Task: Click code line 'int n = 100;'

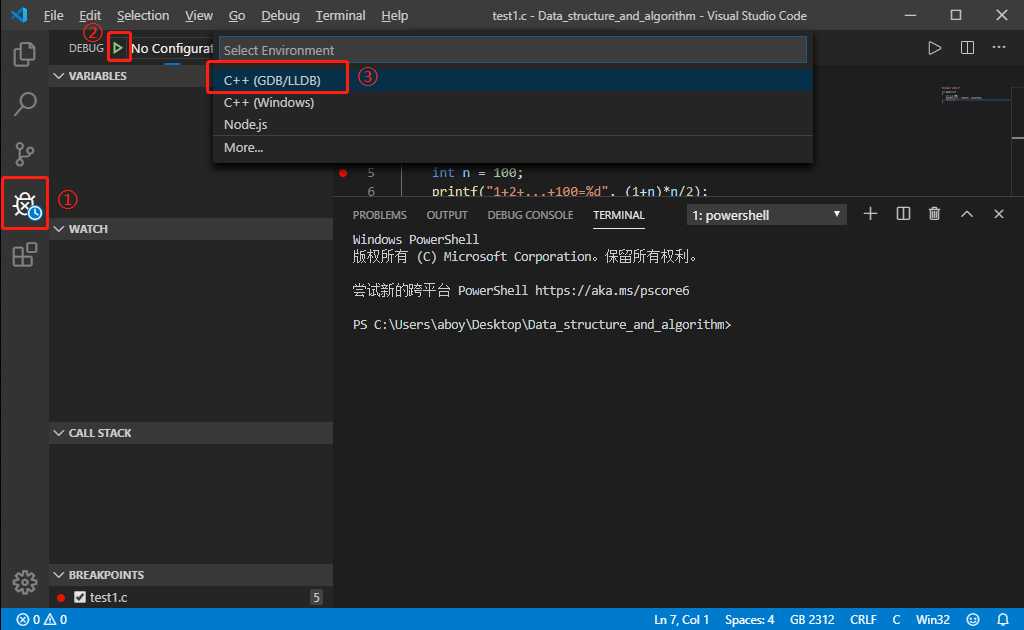Action: pyautogui.click(x=477, y=173)
